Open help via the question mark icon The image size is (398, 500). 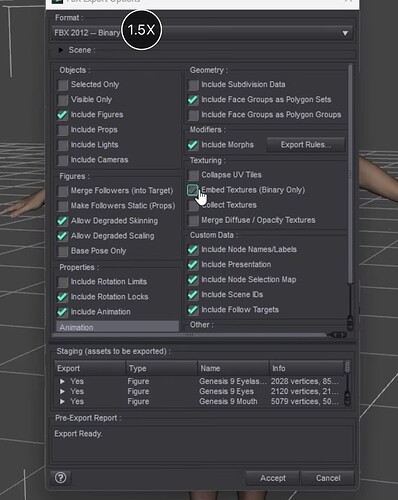(60, 478)
